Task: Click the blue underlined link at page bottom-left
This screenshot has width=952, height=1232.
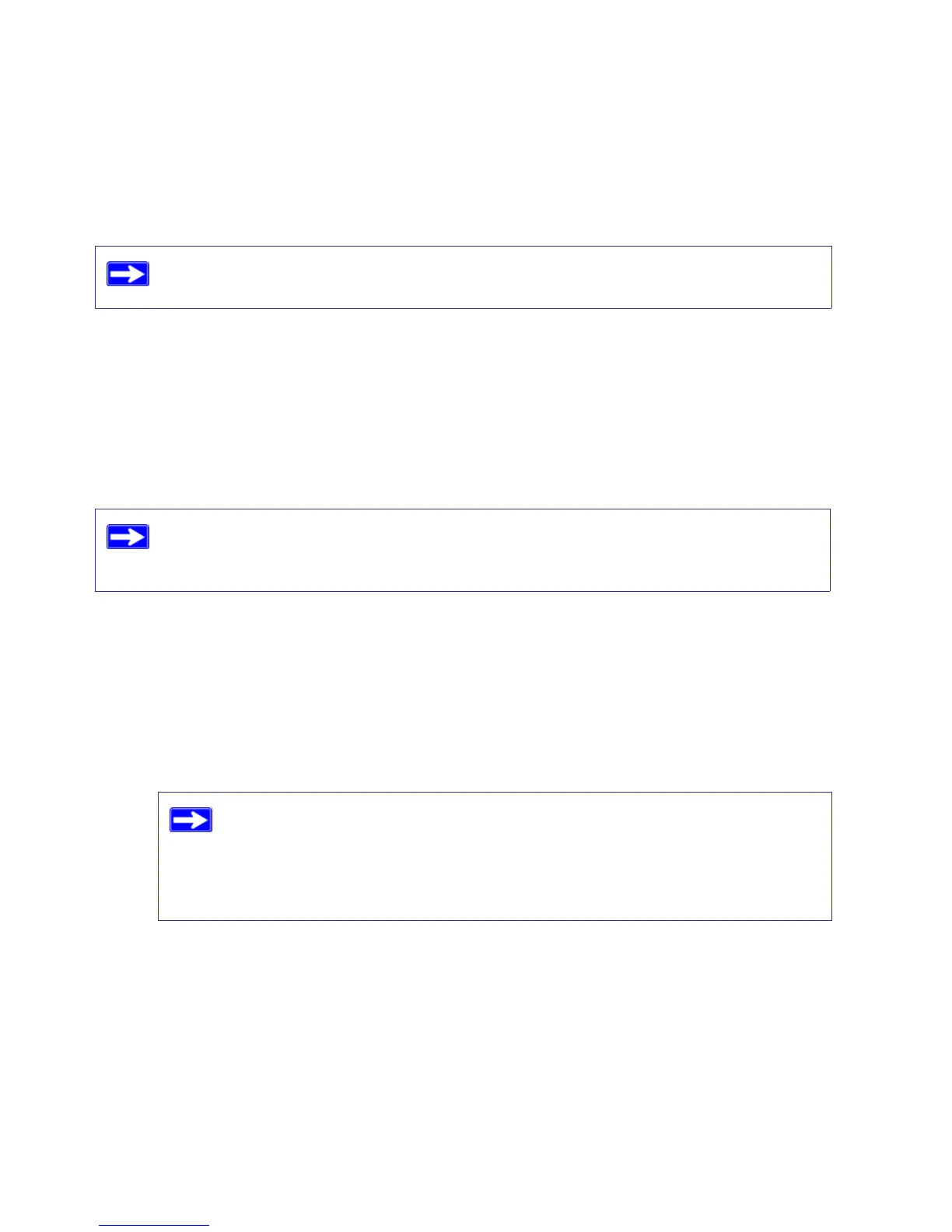Action: click(154, 1225)
